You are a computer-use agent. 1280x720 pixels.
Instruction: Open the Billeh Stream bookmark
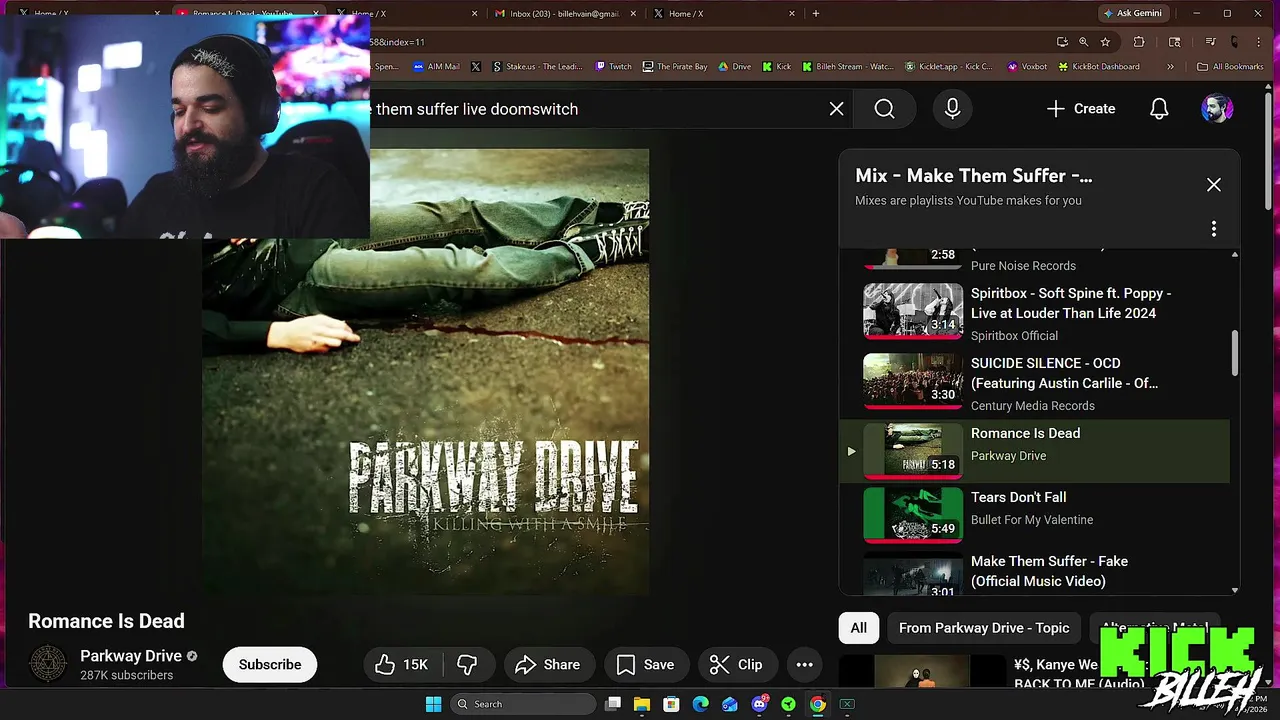[848, 67]
